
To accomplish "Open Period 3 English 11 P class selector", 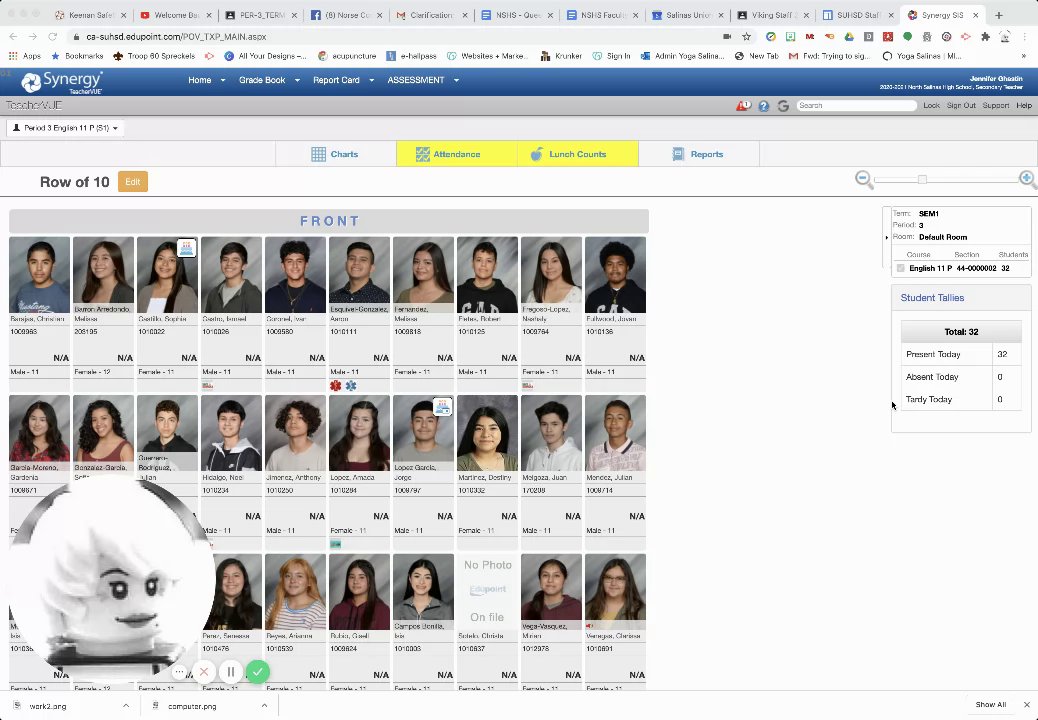I will [66, 128].
